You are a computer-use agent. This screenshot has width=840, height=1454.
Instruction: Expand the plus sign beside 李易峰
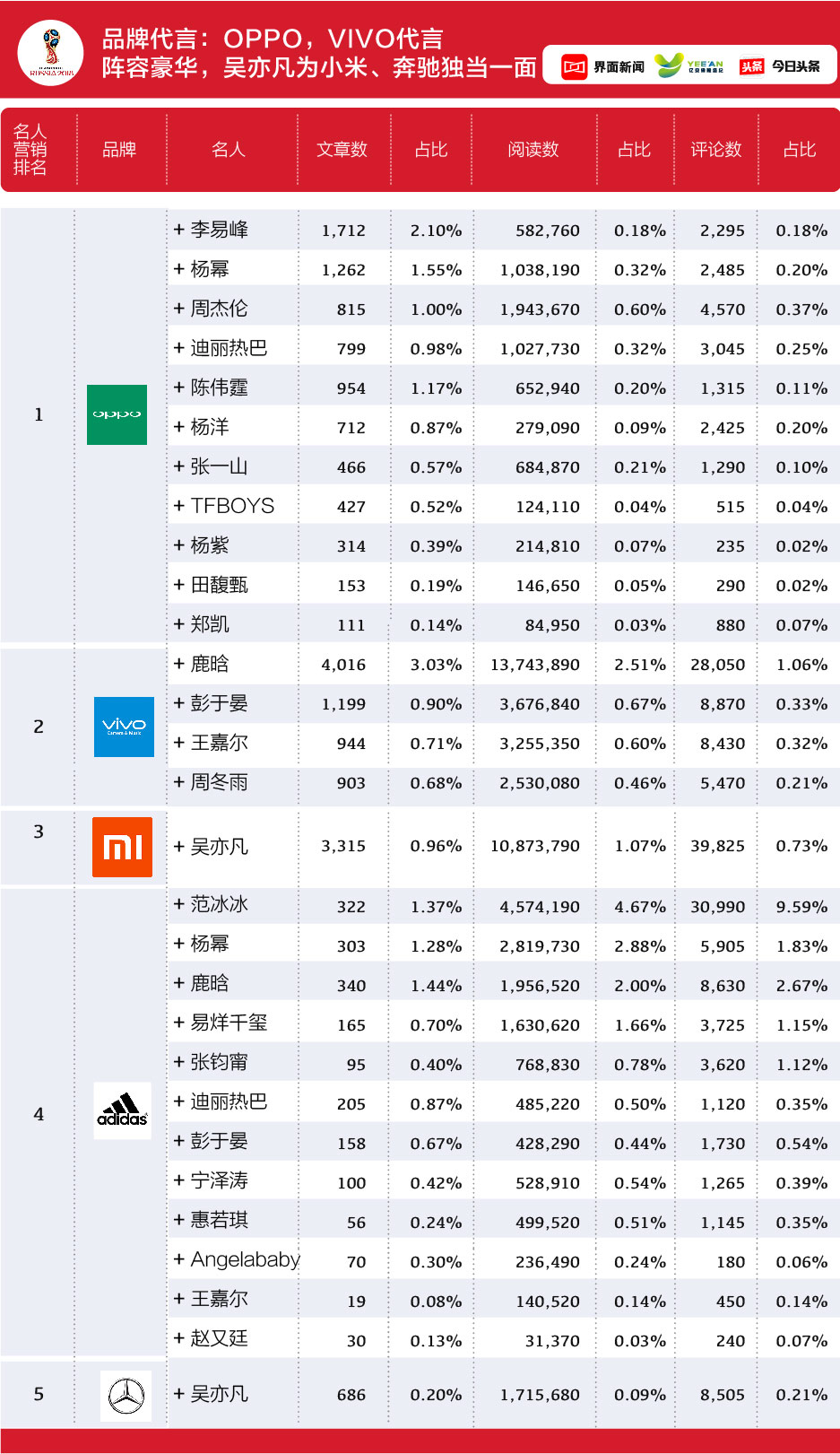click(179, 230)
